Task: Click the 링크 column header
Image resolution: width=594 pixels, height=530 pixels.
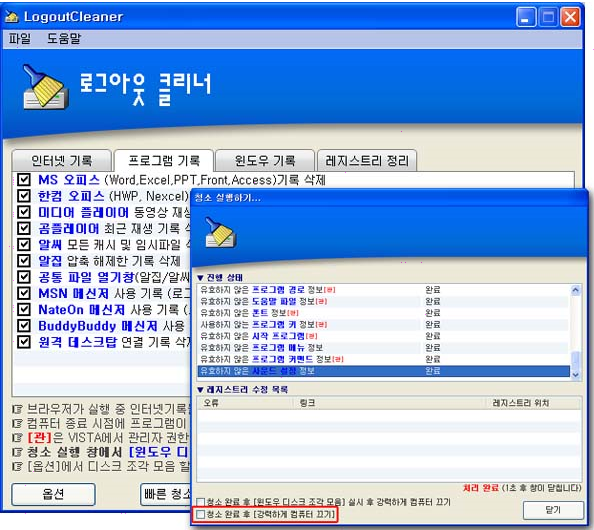Action: pyautogui.click(x=389, y=403)
